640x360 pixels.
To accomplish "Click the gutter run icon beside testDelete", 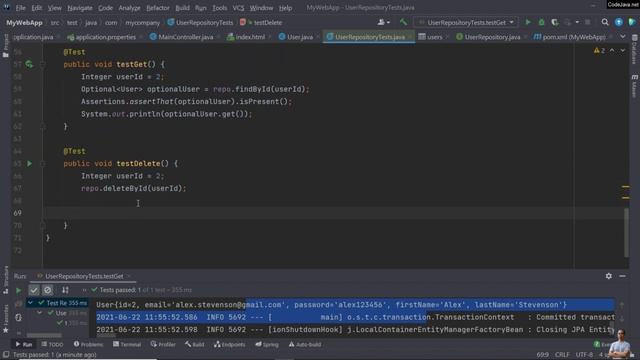I will point(29,163).
